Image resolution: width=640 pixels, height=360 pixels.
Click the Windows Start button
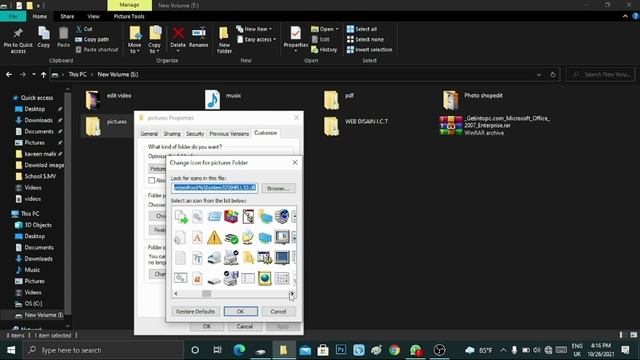(11, 350)
